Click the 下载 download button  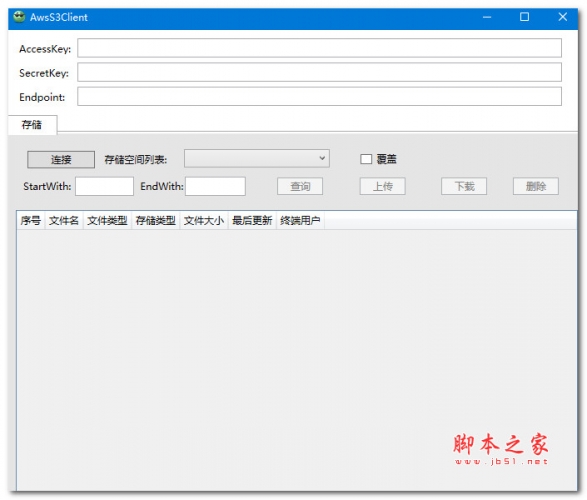[464, 186]
